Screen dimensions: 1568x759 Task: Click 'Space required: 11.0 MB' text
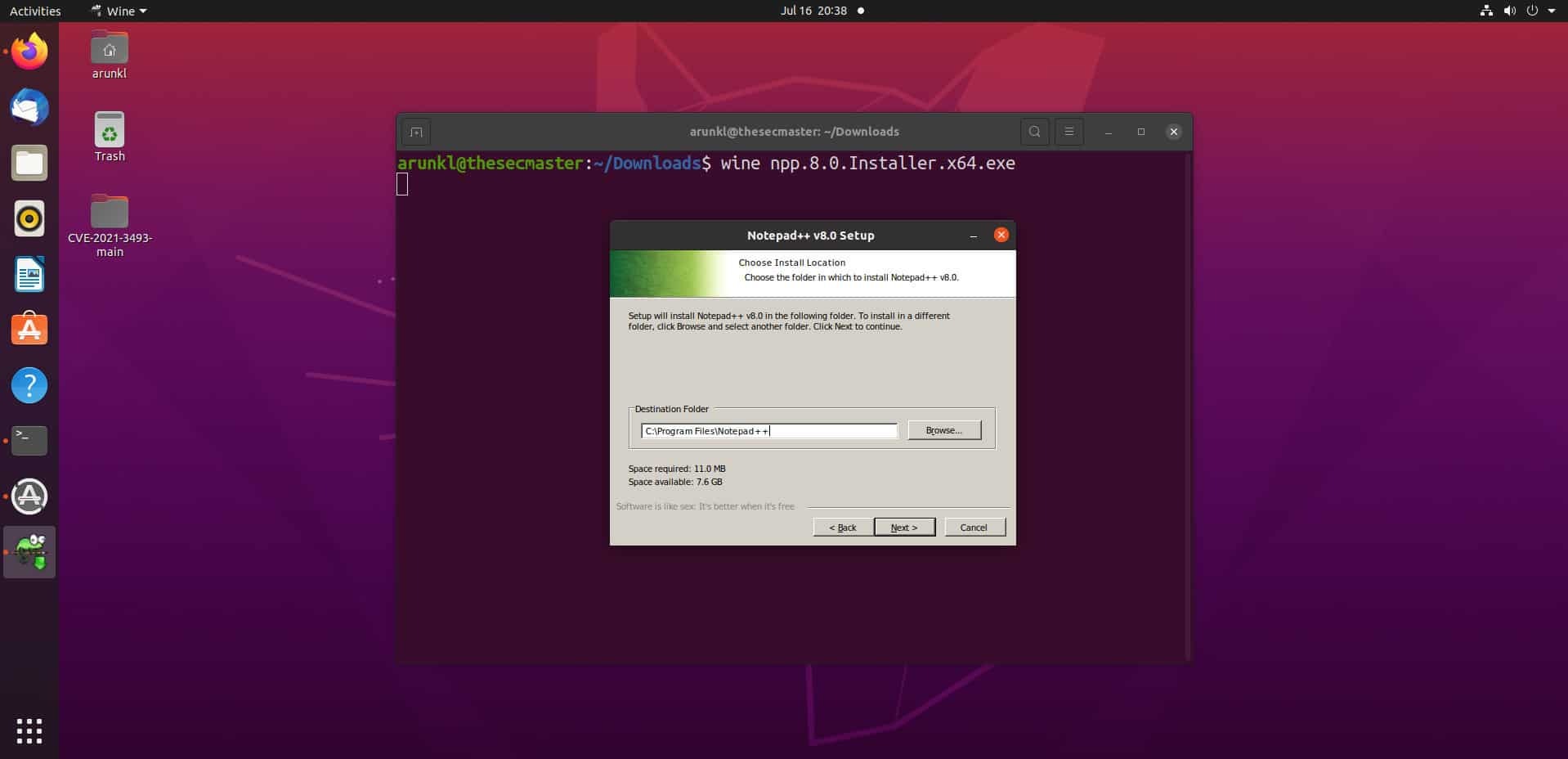coord(677,469)
